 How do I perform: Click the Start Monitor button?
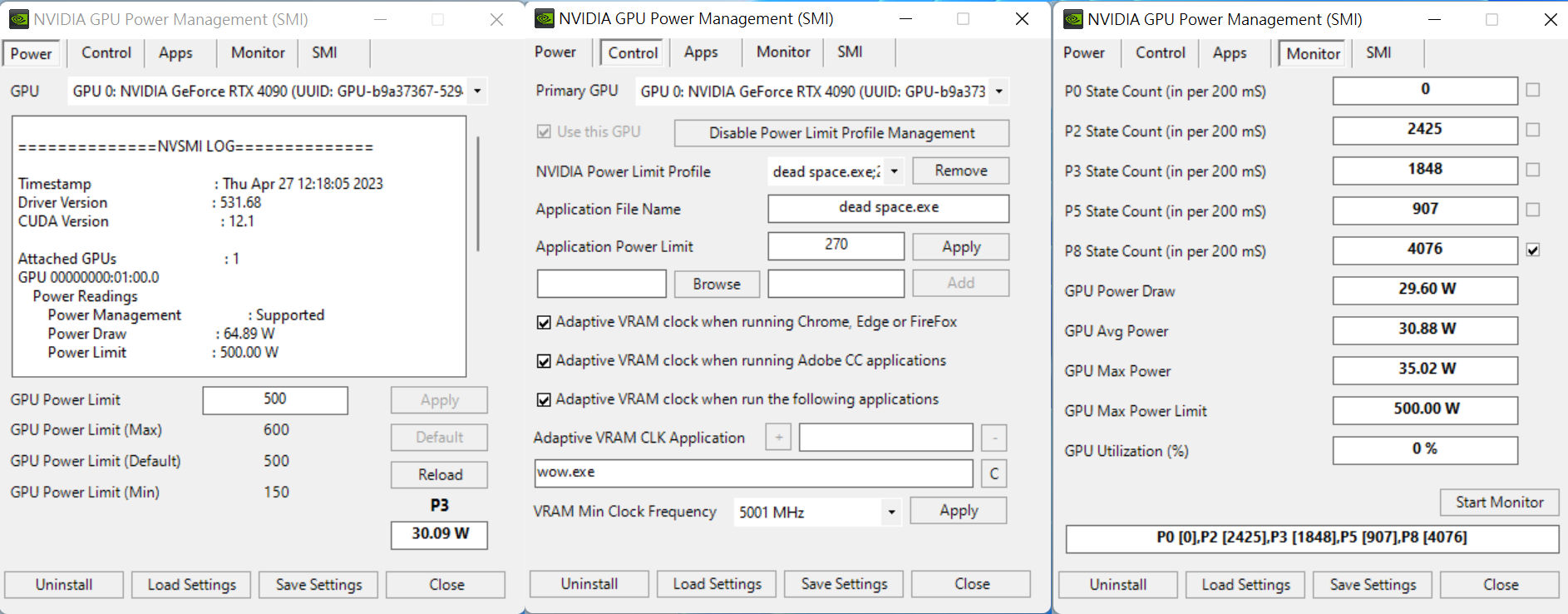point(1499,502)
